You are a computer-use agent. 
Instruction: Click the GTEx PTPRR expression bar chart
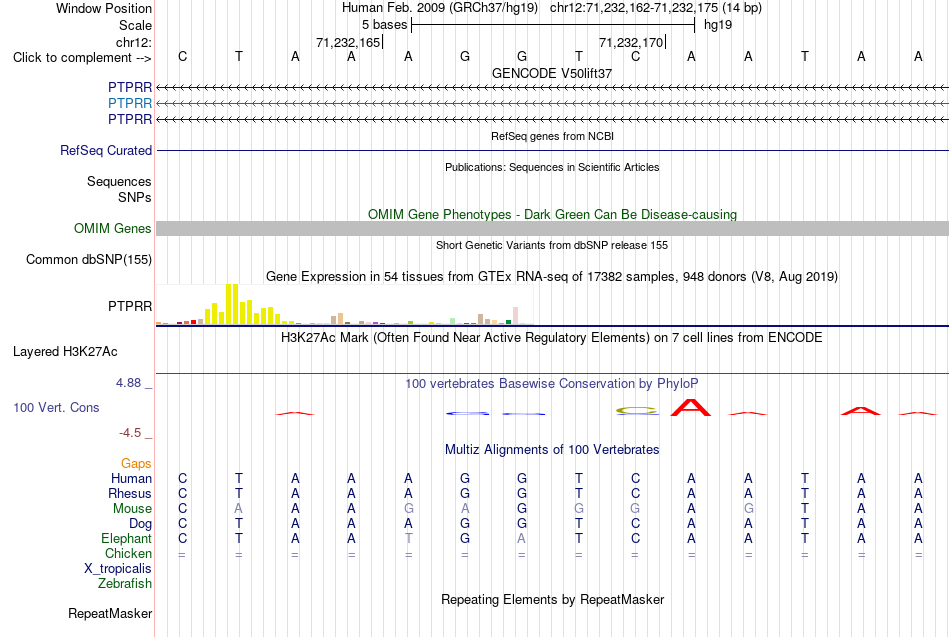pos(344,304)
